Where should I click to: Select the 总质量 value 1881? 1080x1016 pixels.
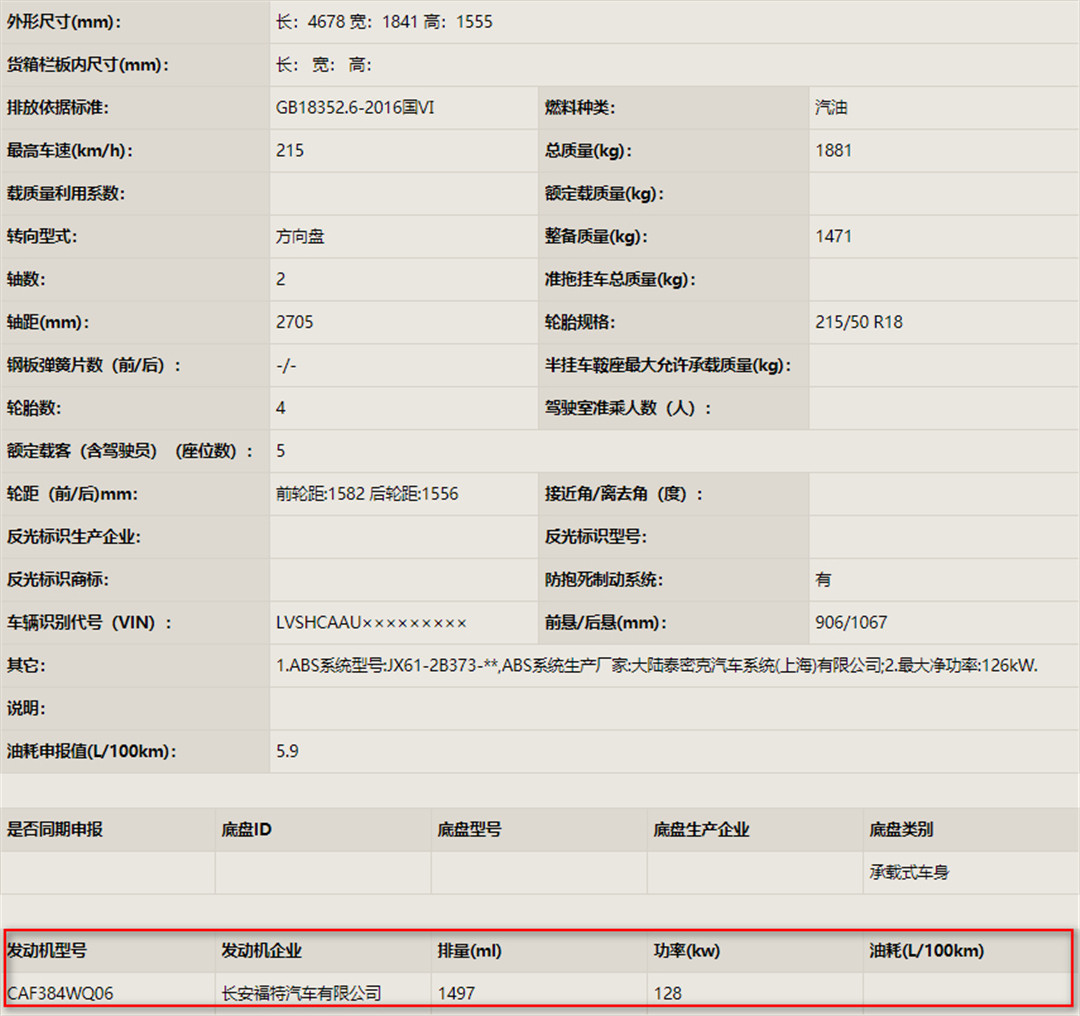tap(834, 151)
